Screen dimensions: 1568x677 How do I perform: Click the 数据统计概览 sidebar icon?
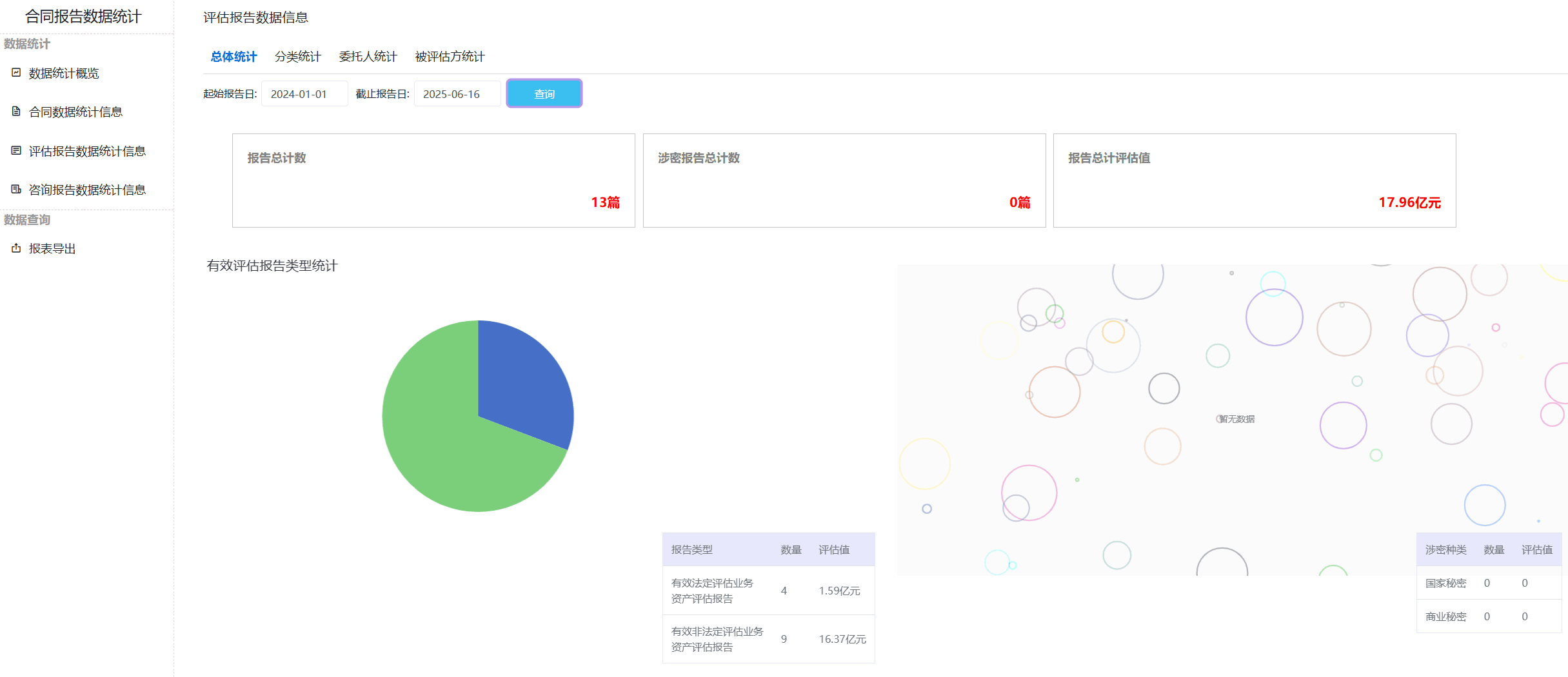(x=16, y=73)
